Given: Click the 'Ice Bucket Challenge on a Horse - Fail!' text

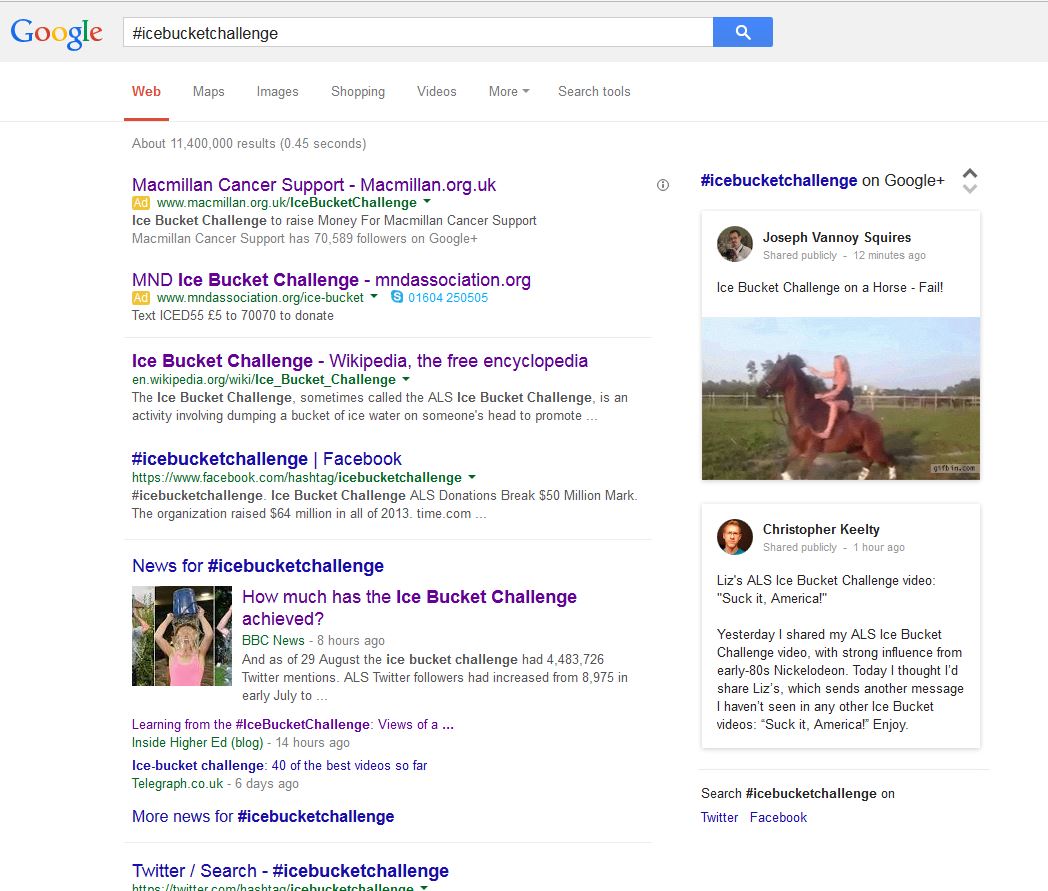Looking at the screenshot, I should [x=830, y=287].
